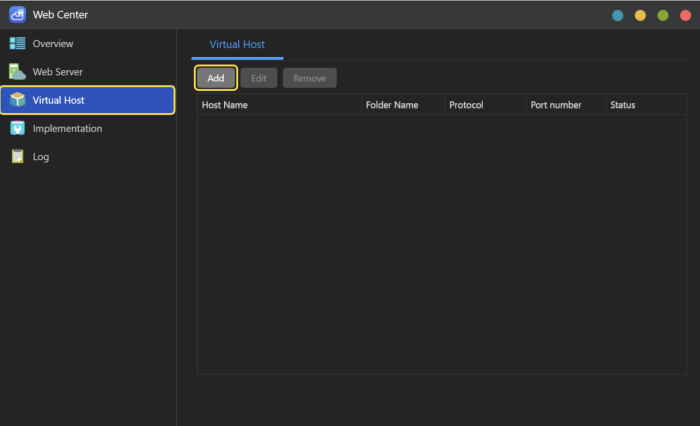Close Web Center with the red dot
Image resolution: width=700 pixels, height=426 pixels.
pos(684,15)
